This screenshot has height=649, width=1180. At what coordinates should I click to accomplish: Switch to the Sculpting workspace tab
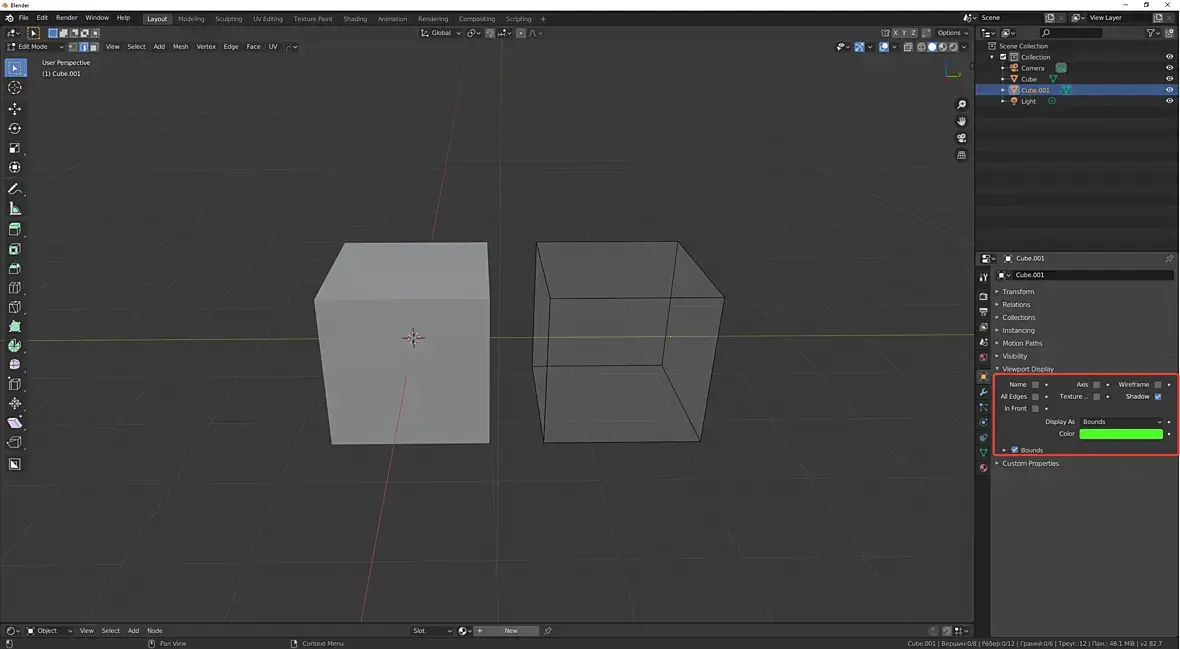pyautogui.click(x=228, y=19)
